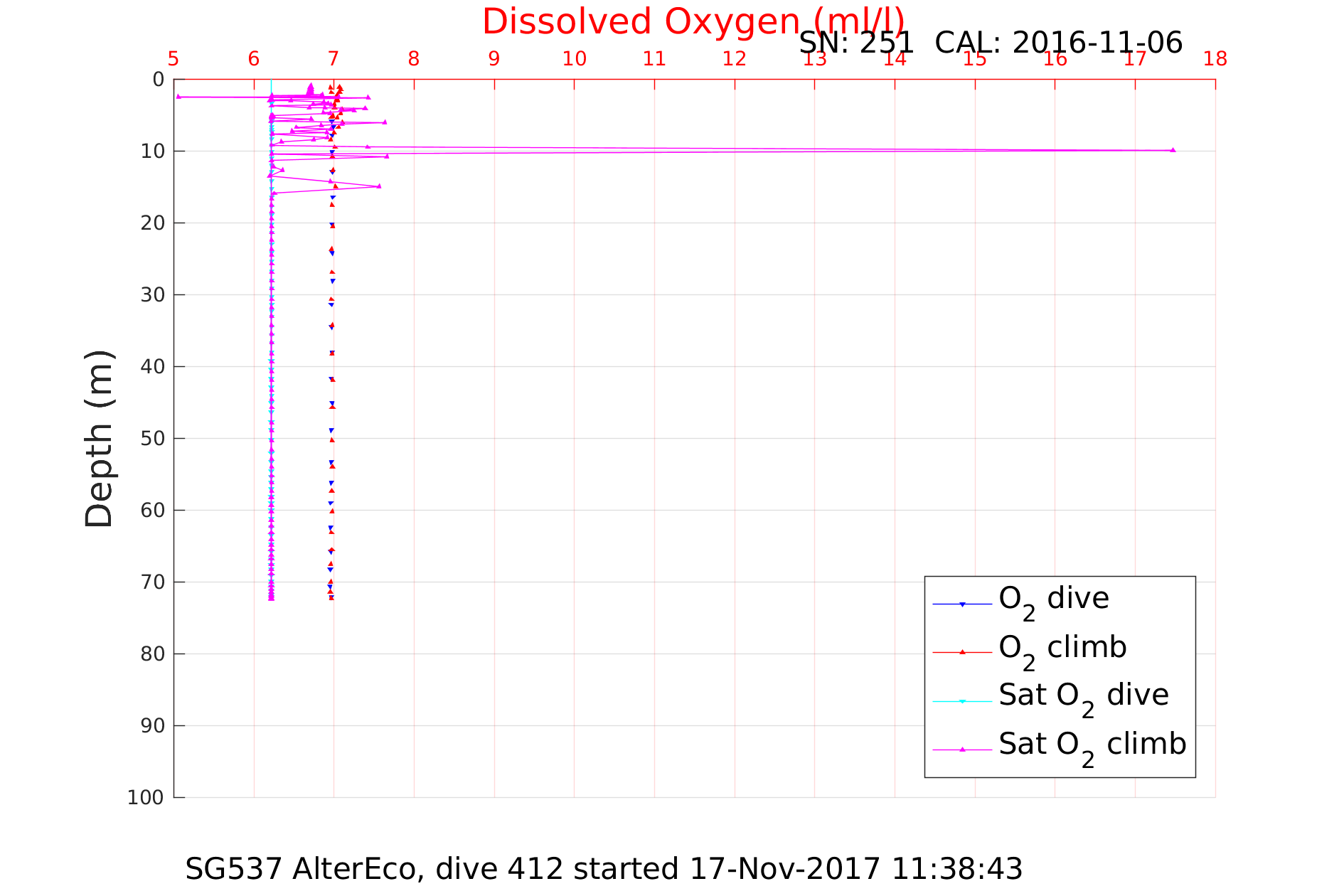
Task: Click x-axis tick label 12
Action: pyautogui.click(x=735, y=59)
